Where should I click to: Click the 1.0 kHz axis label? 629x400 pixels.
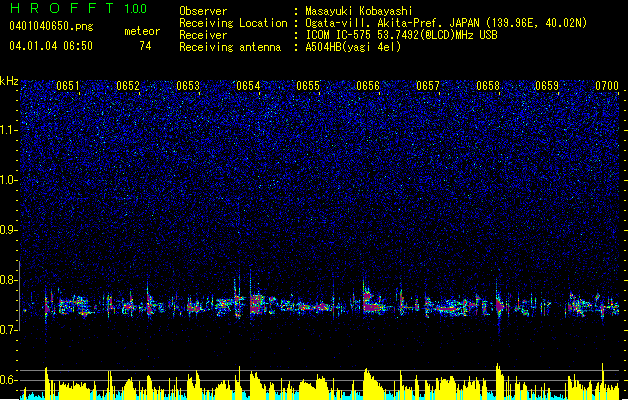pos(9,180)
